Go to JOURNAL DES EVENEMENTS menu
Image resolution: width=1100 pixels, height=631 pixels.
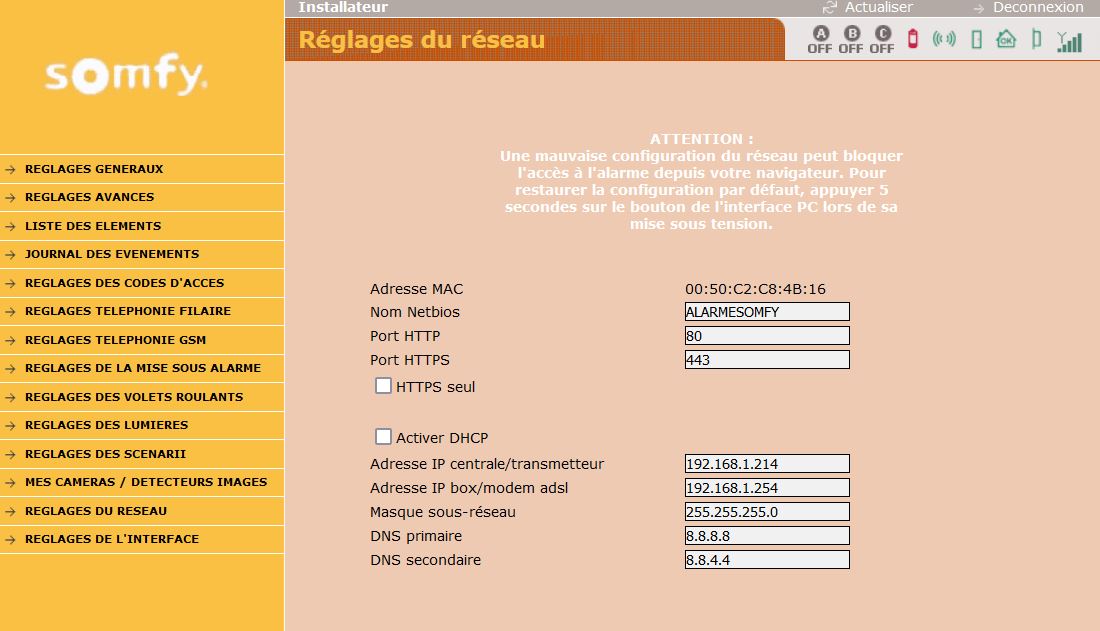(x=112, y=254)
